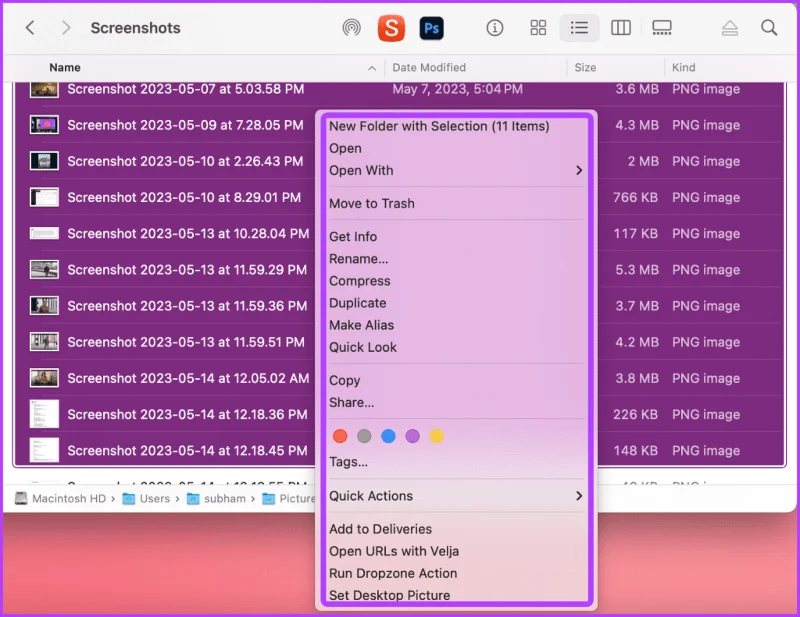Click the subham folder icon in path bar

(193, 499)
